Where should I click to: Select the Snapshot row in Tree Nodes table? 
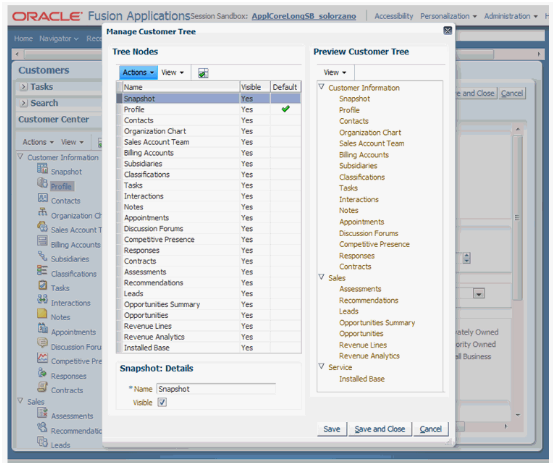209,98
